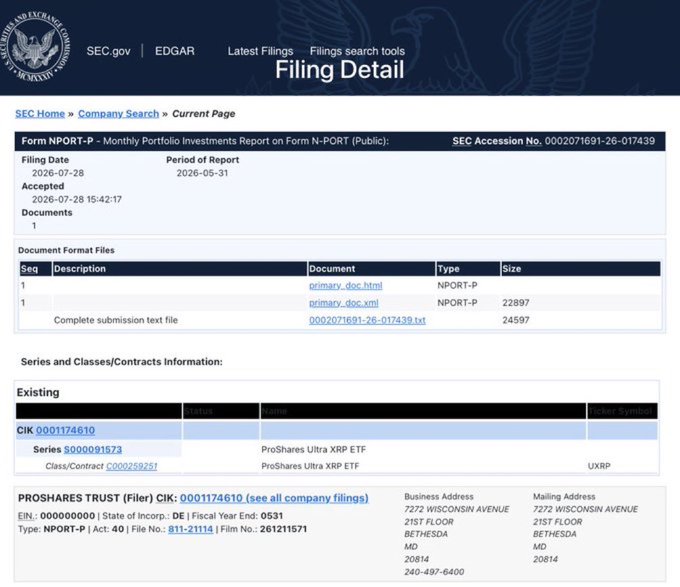This screenshot has height=587, width=680.
Task: Open SEC.gov link in header
Action: 108,51
